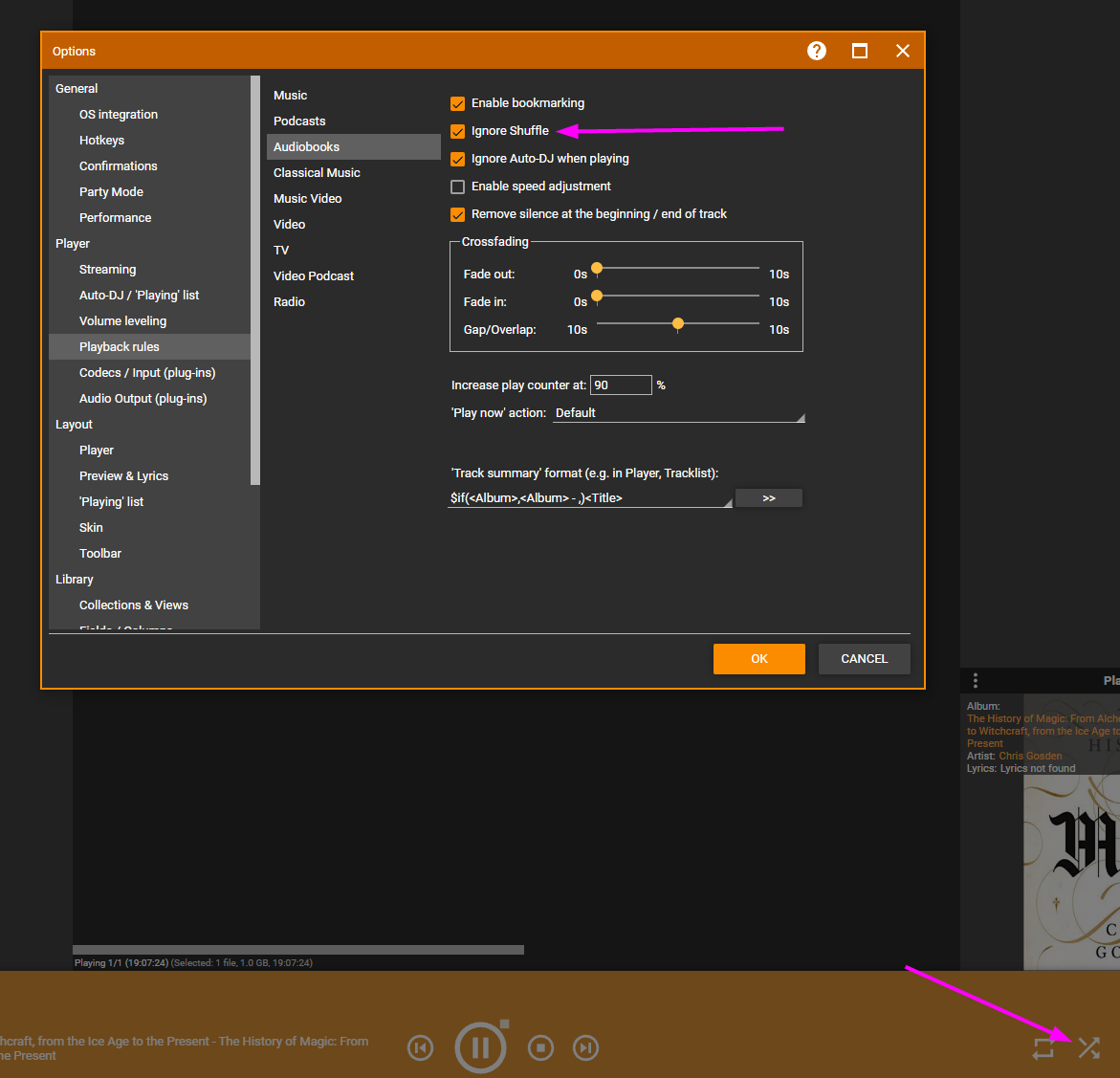Image resolution: width=1120 pixels, height=1078 pixels.
Task: Go to the previous track
Action: click(420, 1048)
